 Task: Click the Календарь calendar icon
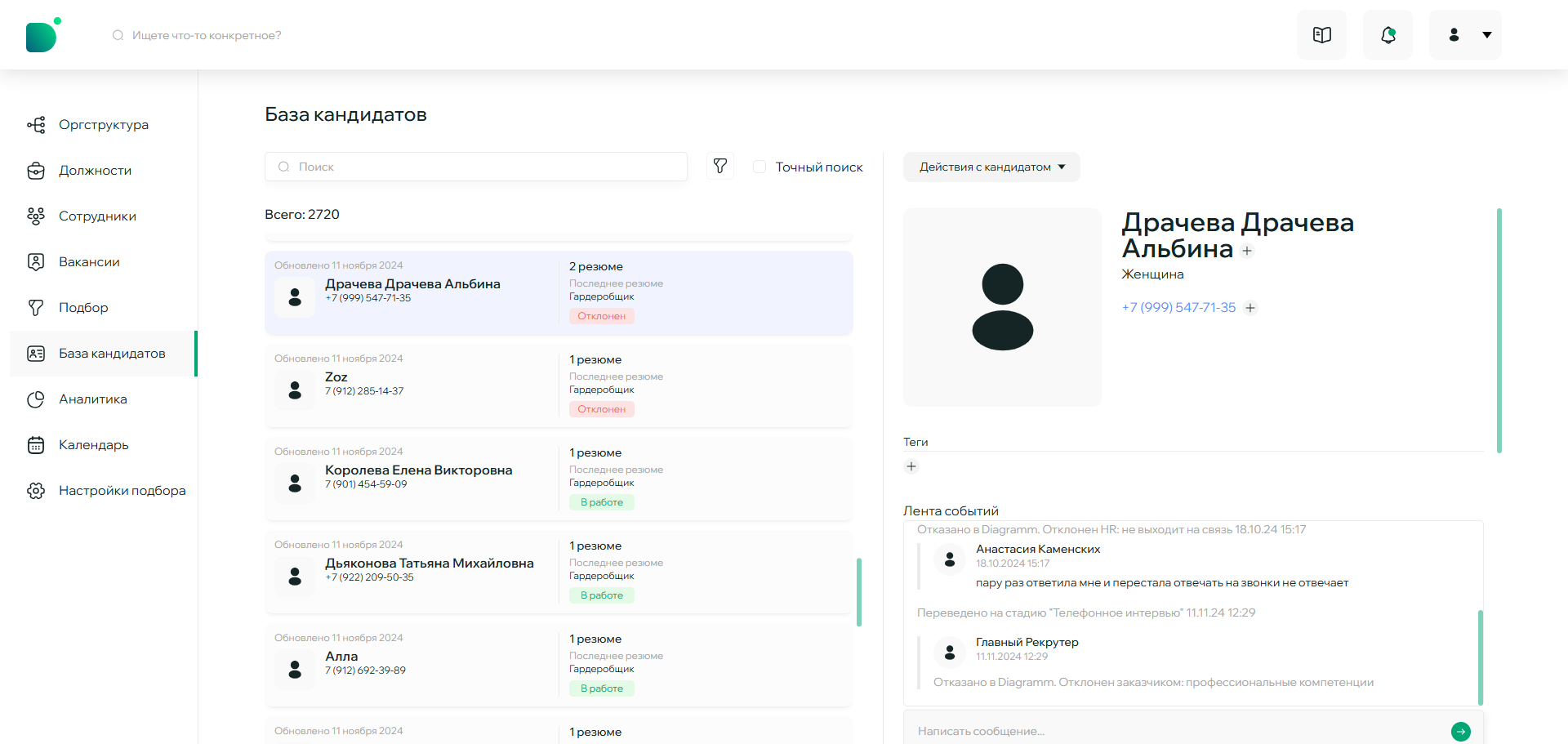[36, 445]
